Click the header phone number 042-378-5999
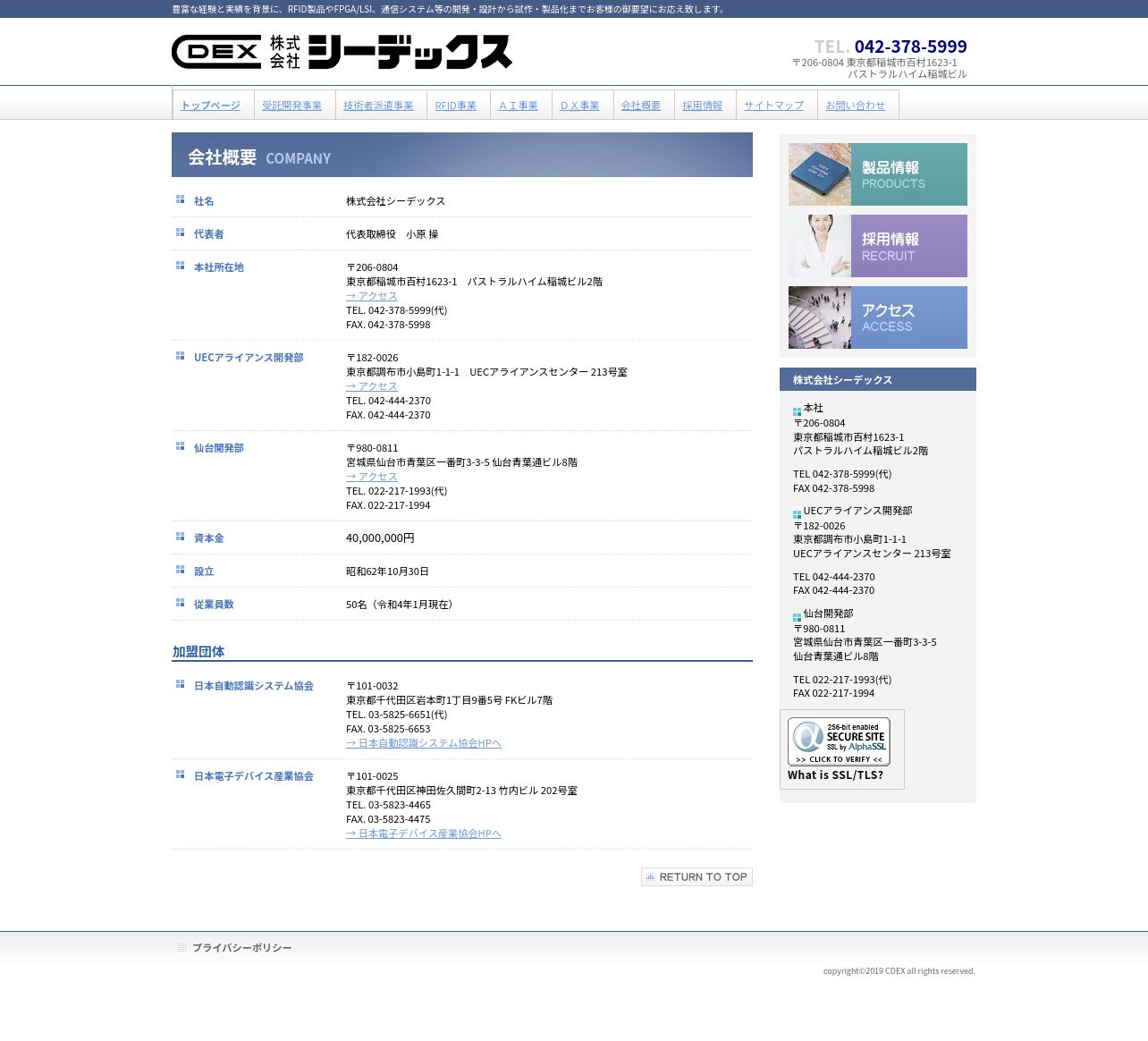This screenshot has height=1041, width=1148. tap(910, 47)
